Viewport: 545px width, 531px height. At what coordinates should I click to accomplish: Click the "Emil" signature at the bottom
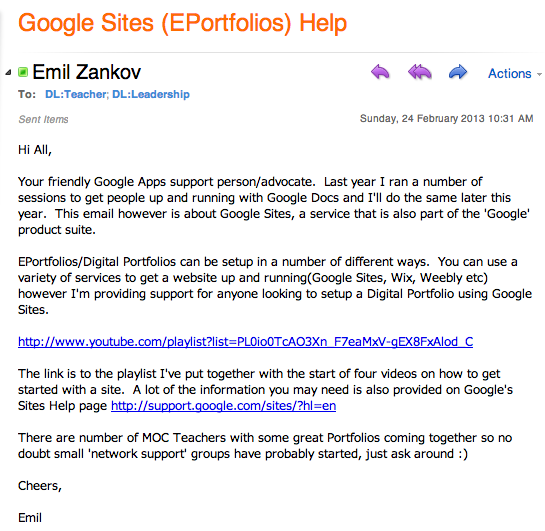pyautogui.click(x=30, y=518)
